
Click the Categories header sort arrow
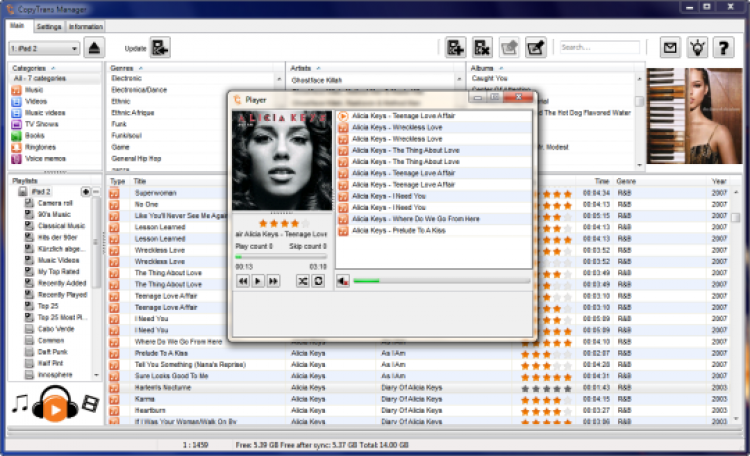click(53, 68)
